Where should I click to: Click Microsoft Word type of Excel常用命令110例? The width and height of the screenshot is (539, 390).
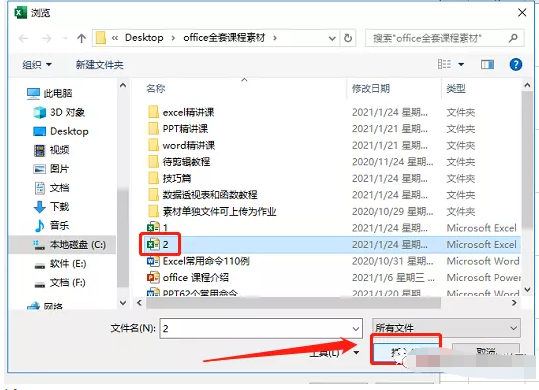click(483, 261)
